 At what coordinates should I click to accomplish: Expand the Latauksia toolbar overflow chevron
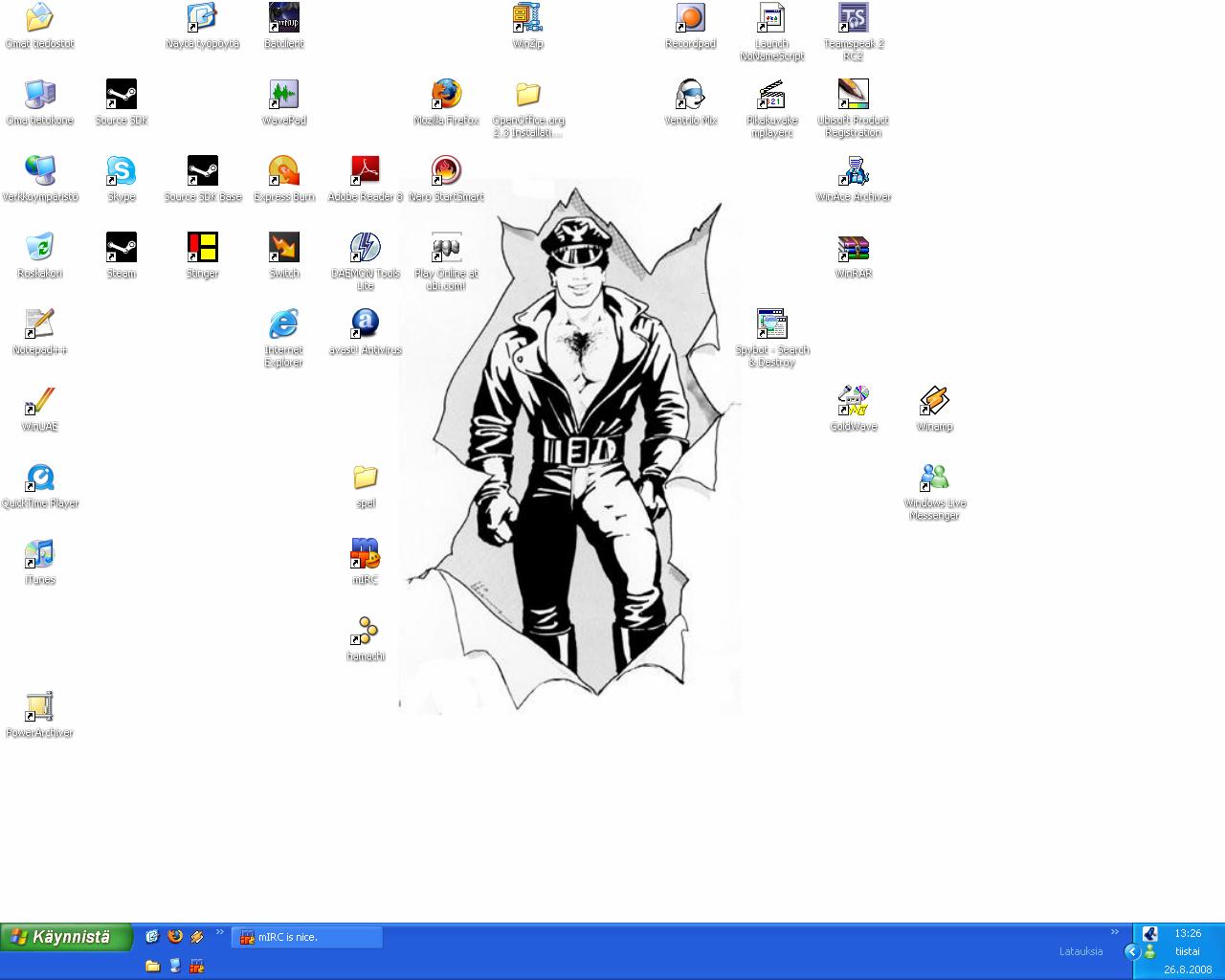pyautogui.click(x=1114, y=932)
